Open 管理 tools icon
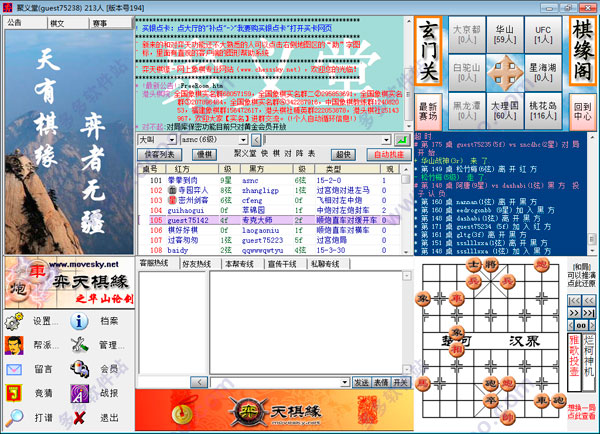The image size is (600, 434). point(80,345)
